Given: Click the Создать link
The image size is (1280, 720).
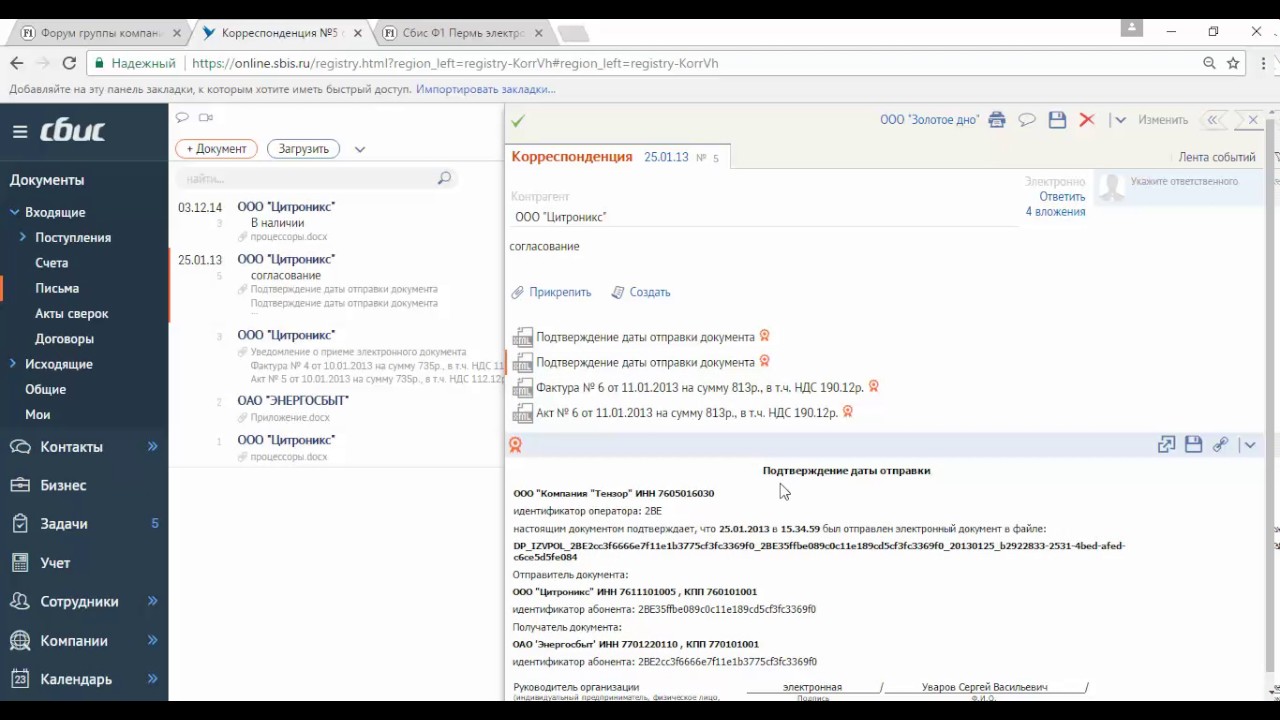Looking at the screenshot, I should pos(650,293).
